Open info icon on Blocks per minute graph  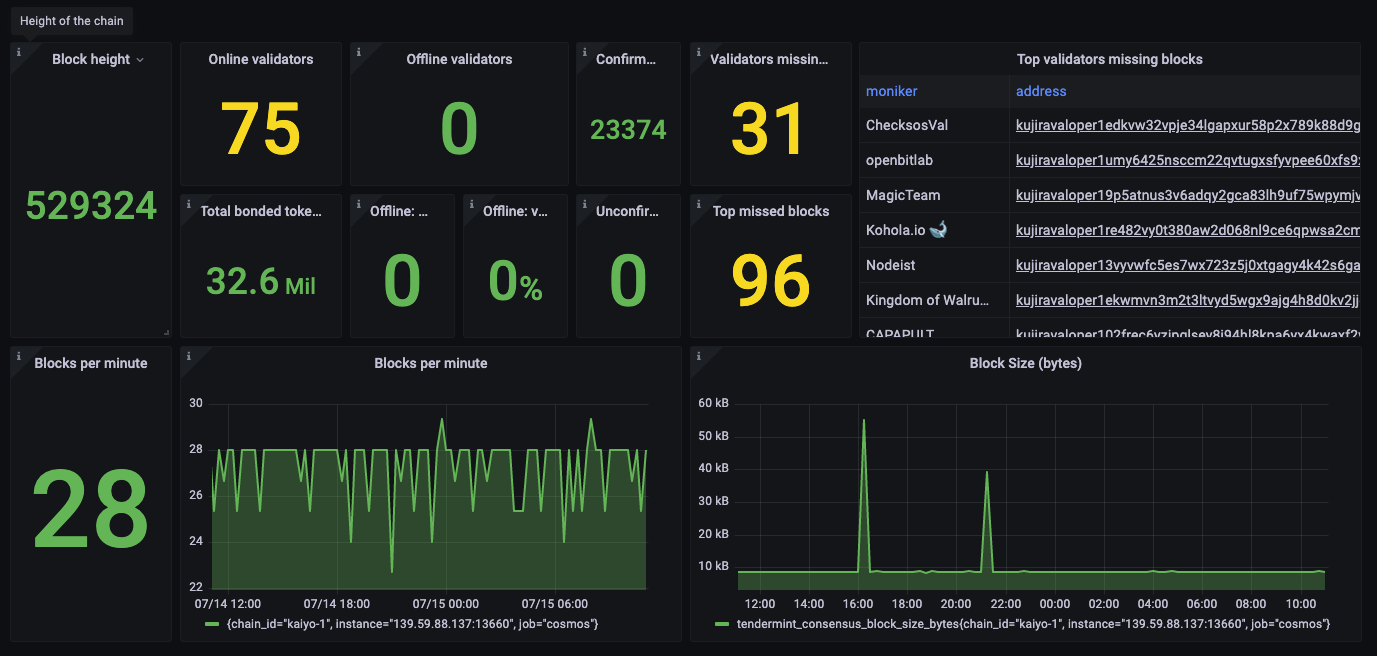(187, 354)
